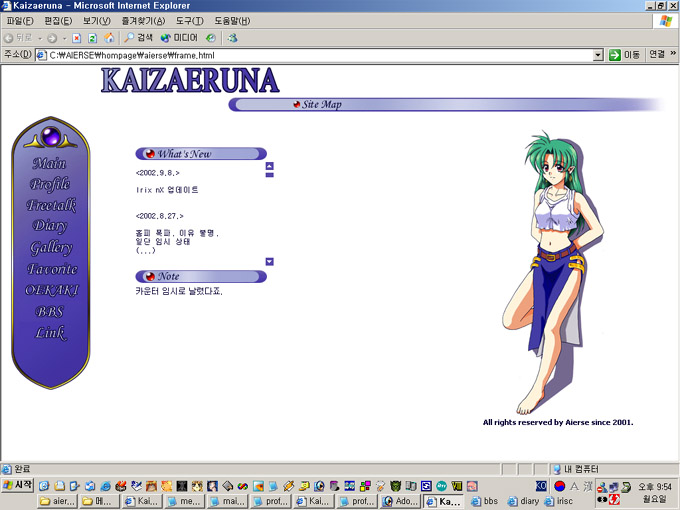Stop page loading with the red X icon

77,38
